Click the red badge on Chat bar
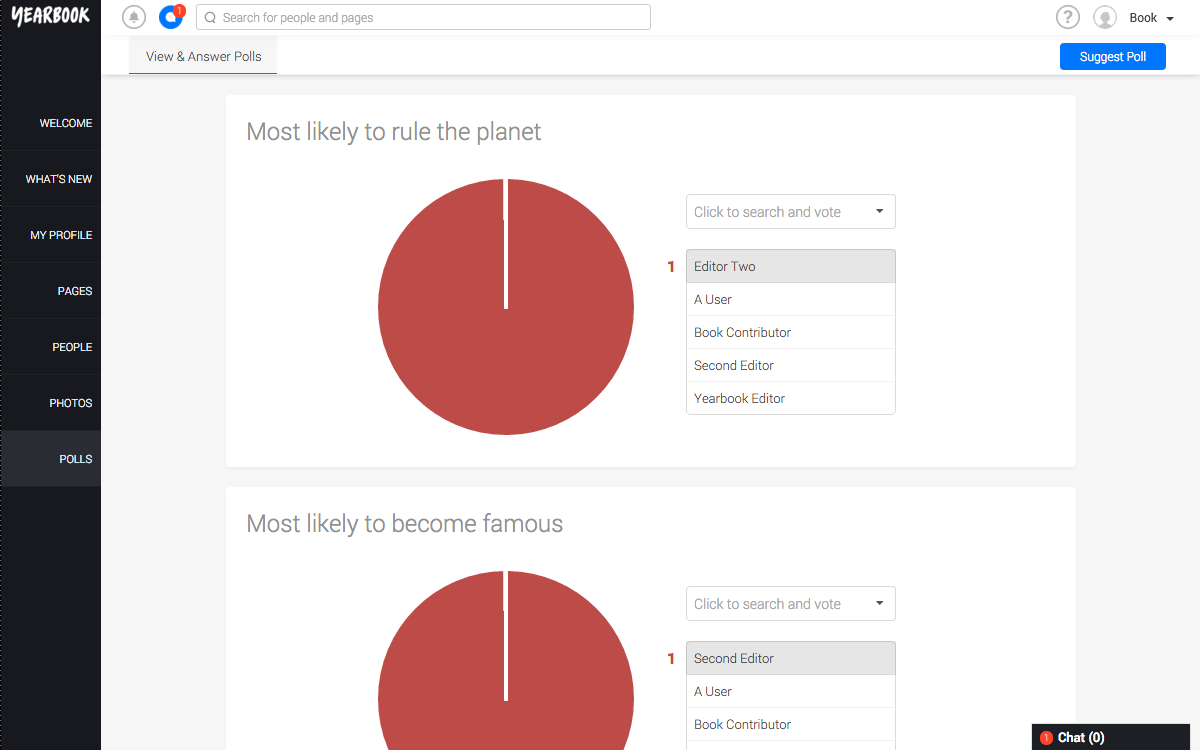Viewport: 1200px width, 750px height. coord(1046,738)
